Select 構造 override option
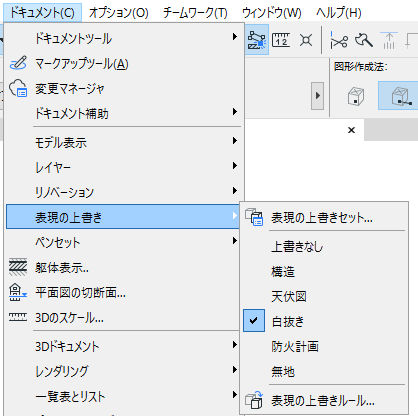The height and width of the screenshot is (416, 418). (324, 272)
